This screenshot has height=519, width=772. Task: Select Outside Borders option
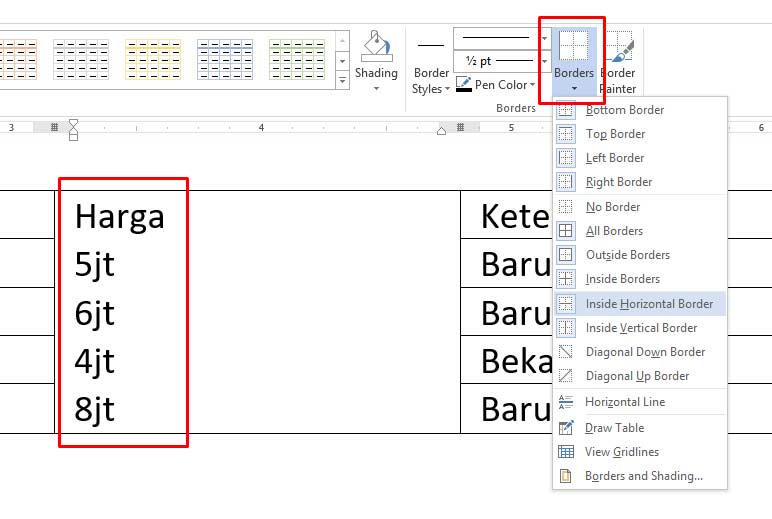click(640, 255)
